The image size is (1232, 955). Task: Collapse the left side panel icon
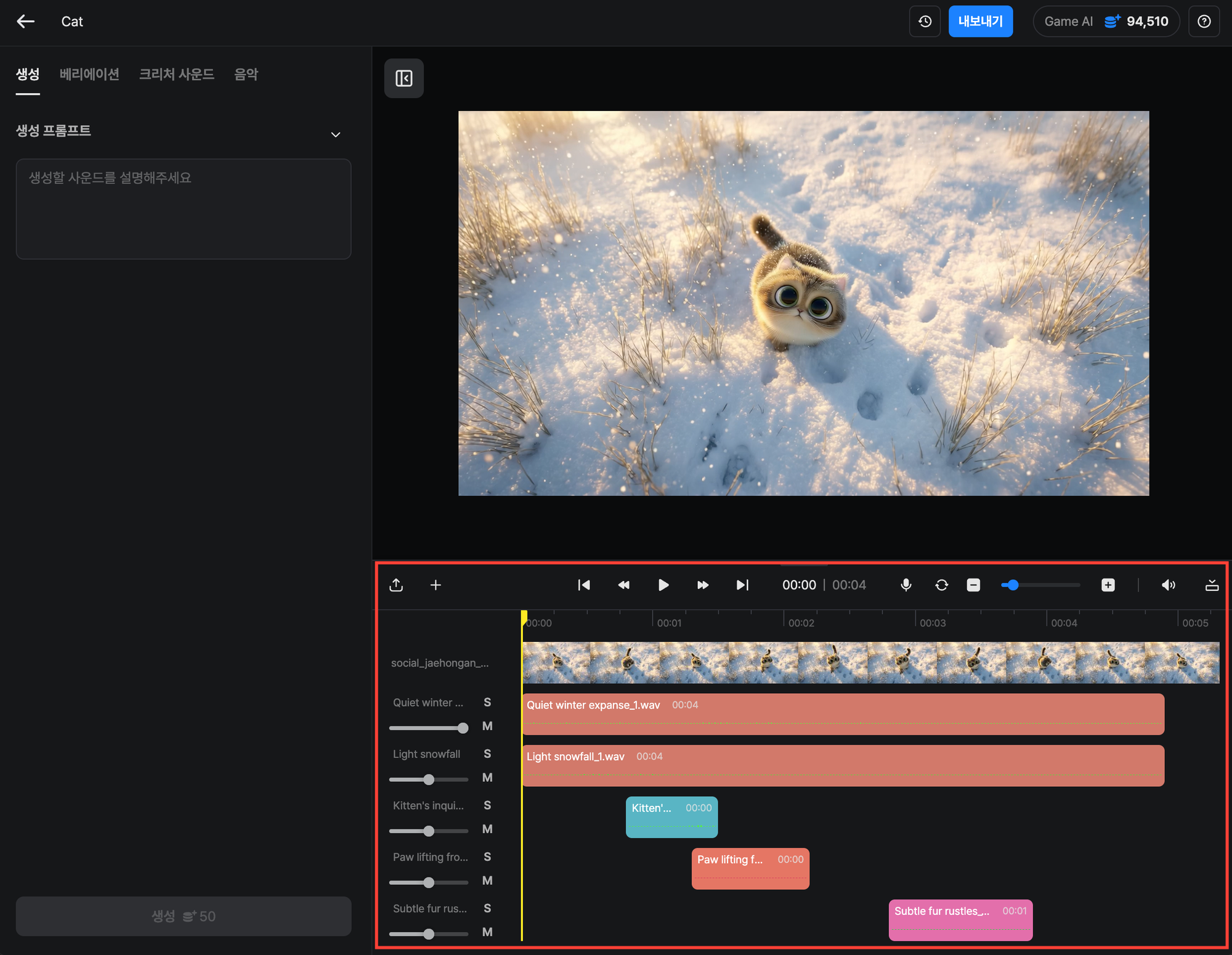pos(404,78)
